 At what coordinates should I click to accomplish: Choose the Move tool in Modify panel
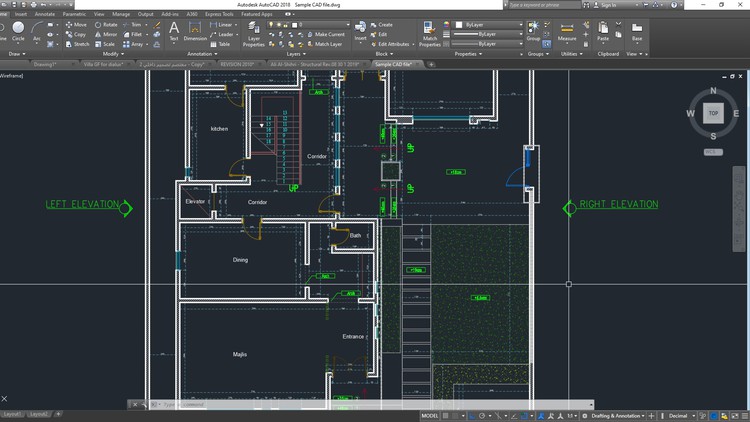coord(75,24)
